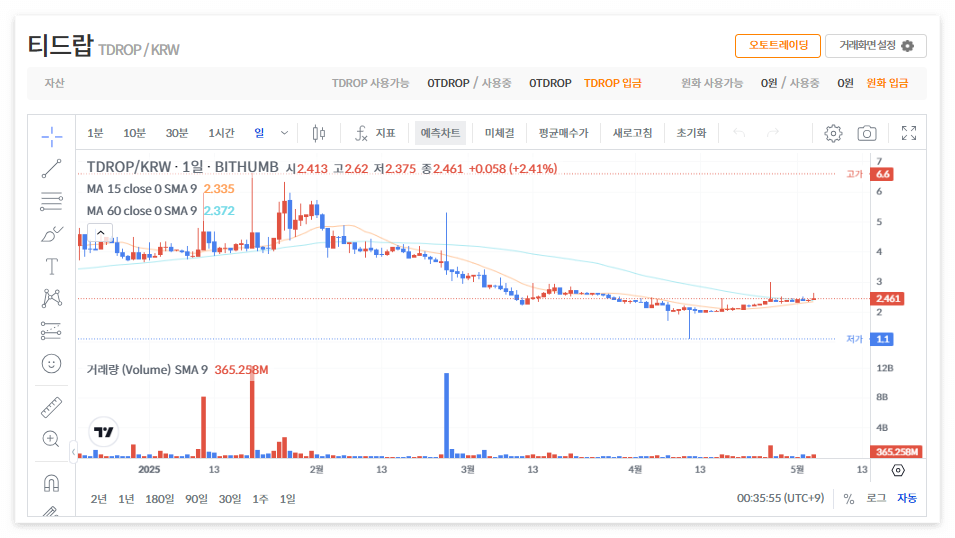The height and width of the screenshot is (538, 955).
Task: Select the ruler measure tool
Action: click(x=52, y=407)
